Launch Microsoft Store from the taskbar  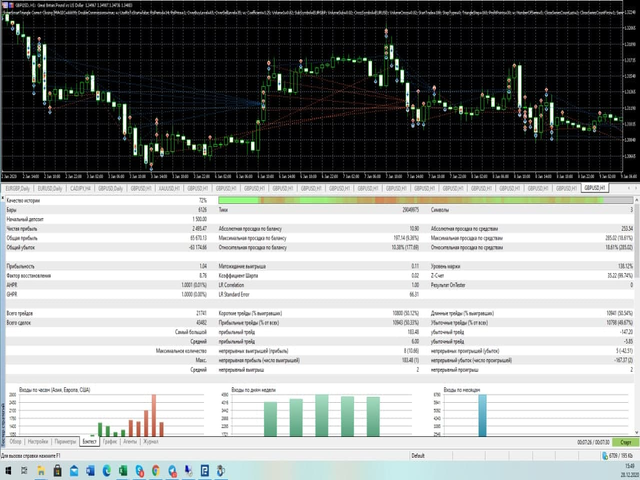point(58,471)
